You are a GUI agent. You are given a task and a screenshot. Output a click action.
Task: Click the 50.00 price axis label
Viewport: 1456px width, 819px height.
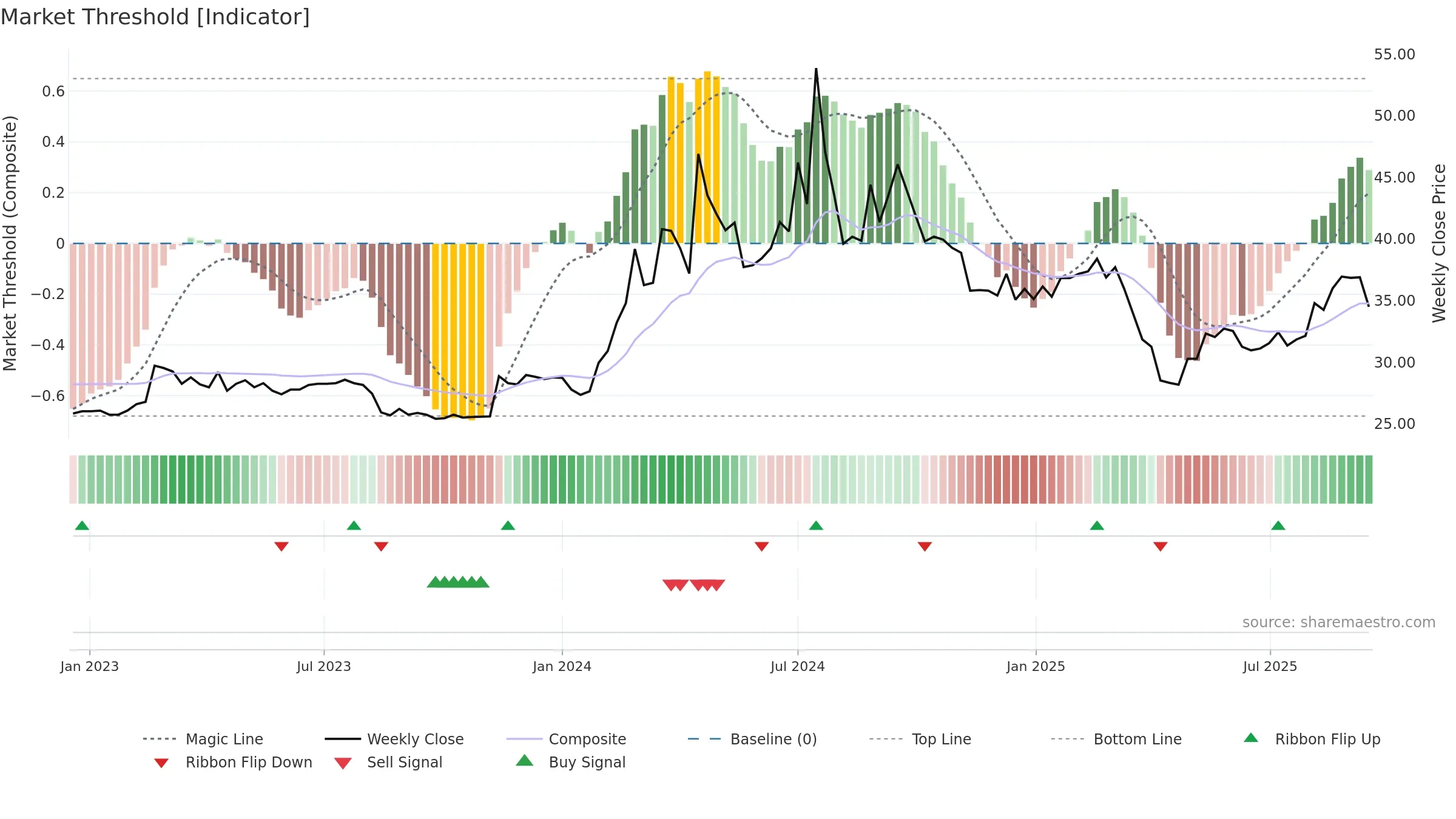coord(1395,116)
